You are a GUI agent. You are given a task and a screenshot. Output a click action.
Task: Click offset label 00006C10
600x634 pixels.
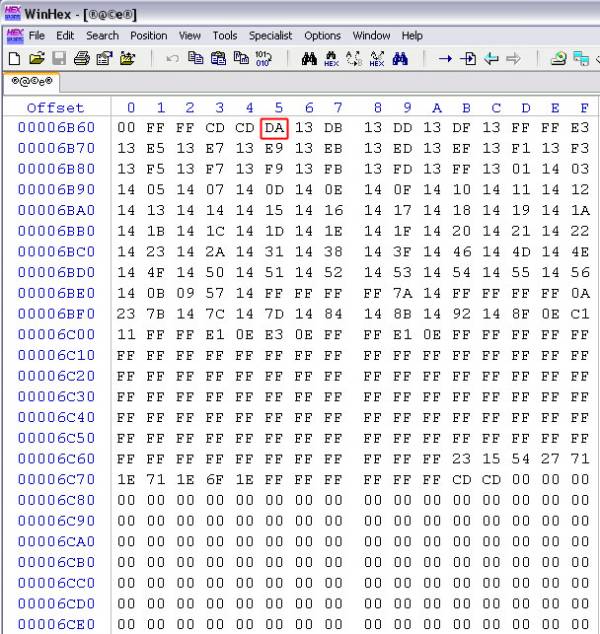click(56, 355)
